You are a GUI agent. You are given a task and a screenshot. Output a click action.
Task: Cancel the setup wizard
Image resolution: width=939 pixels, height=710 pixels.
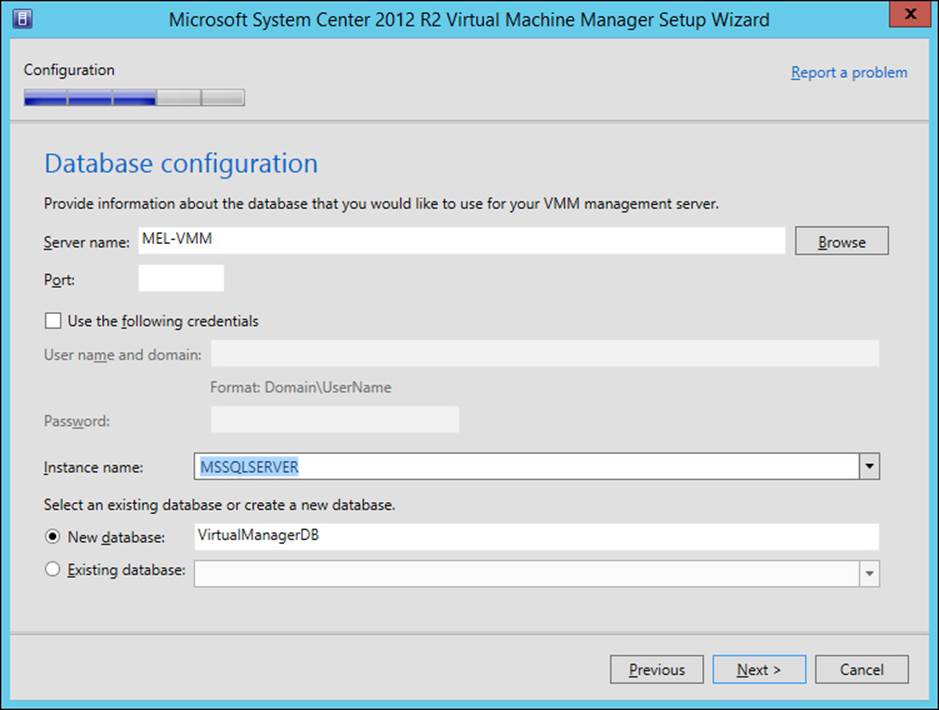[861, 669]
